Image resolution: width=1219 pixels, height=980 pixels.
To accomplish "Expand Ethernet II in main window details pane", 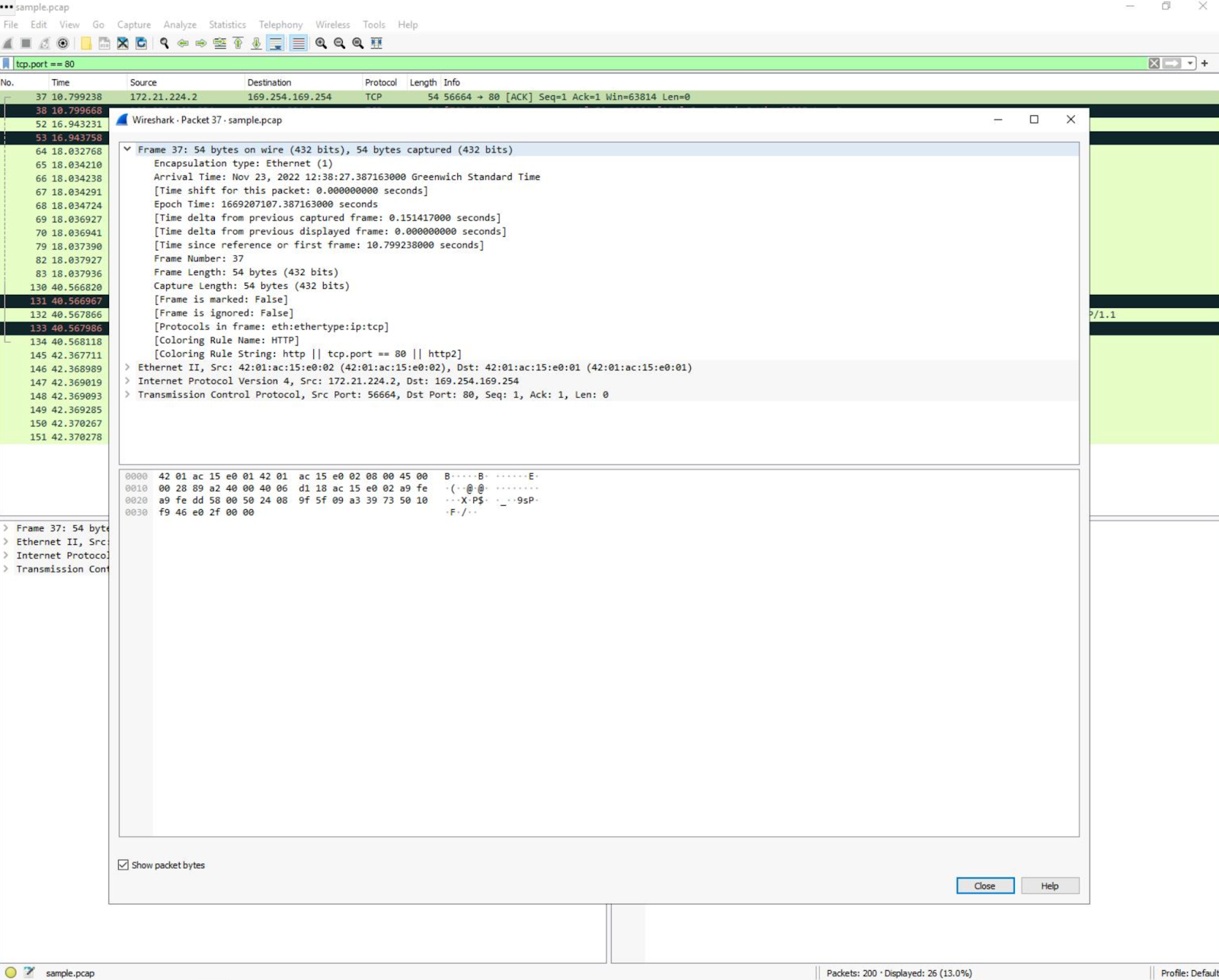I will point(6,542).
